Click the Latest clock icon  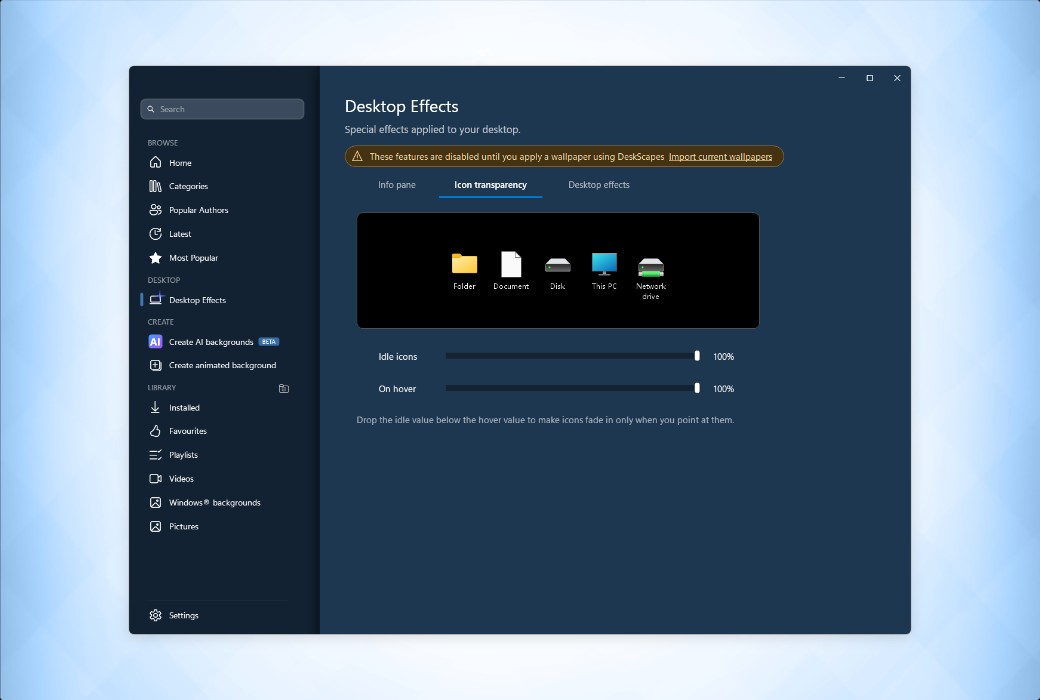(155, 234)
